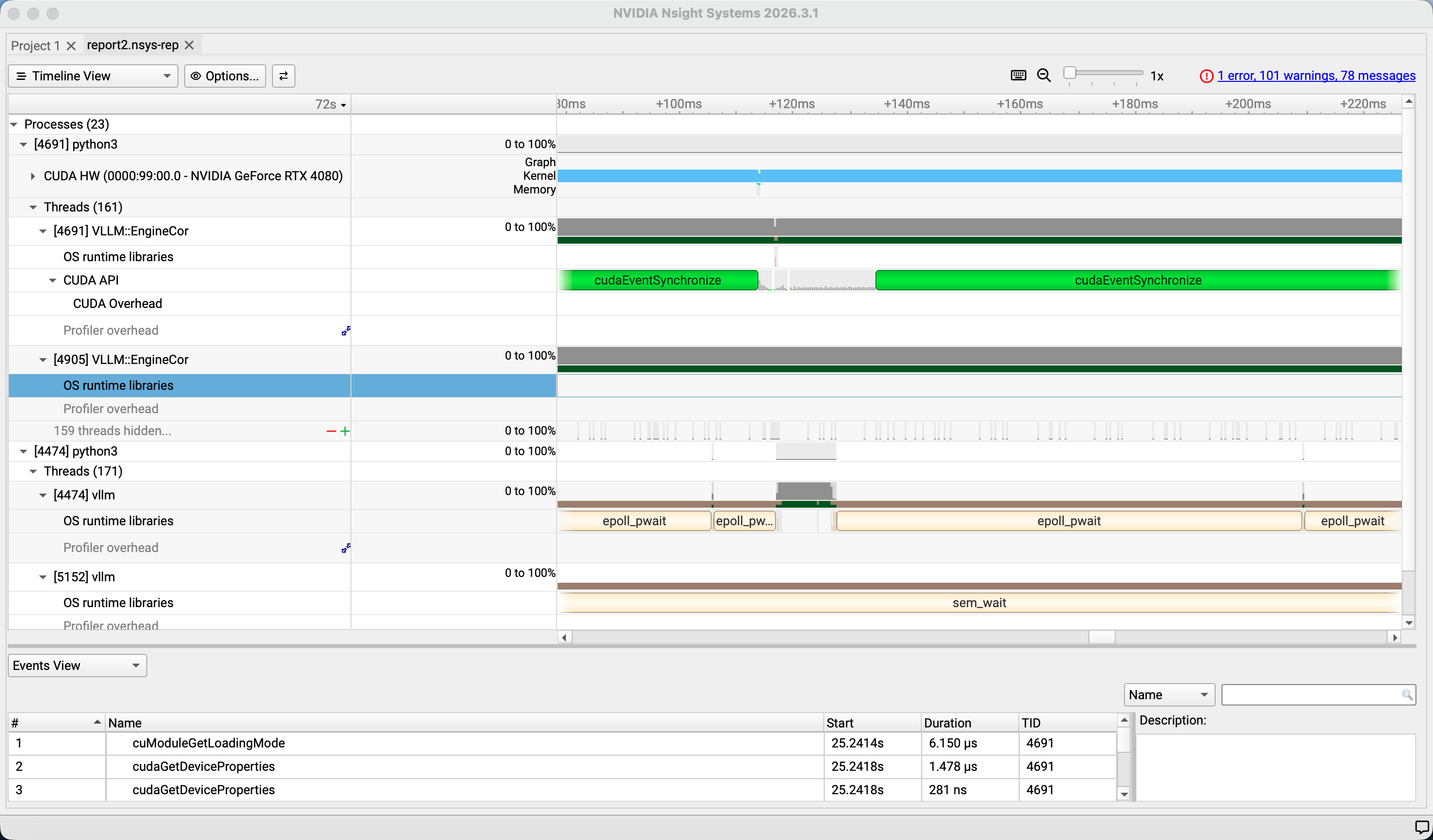Collapse the Processes (23) tree node
This screenshot has height=840, width=1433.
click(14, 124)
